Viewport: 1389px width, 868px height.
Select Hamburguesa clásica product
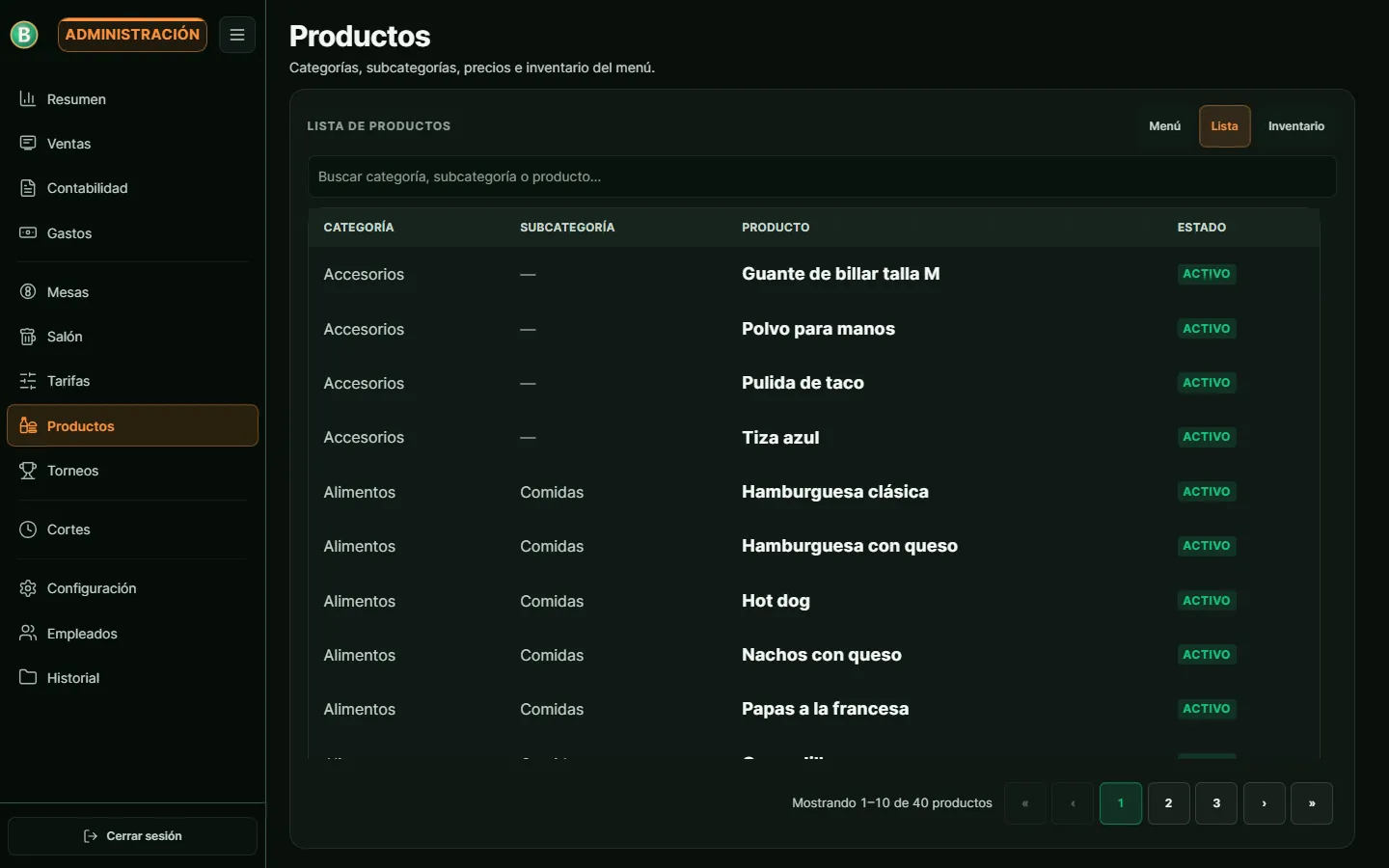coord(835,492)
